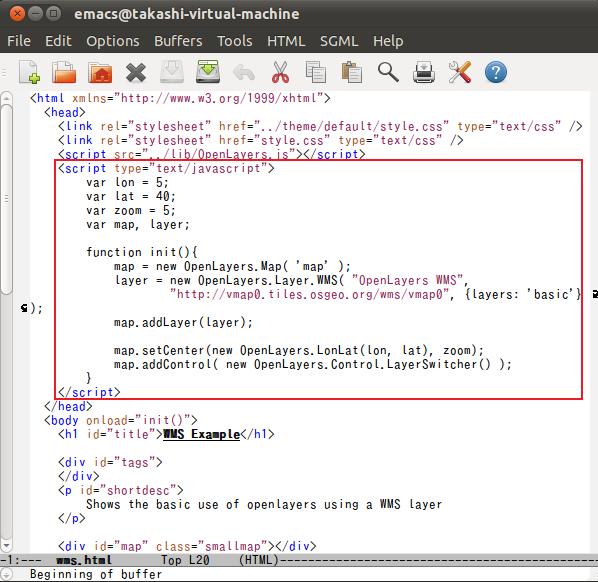Click the scrollbar up arrow

[x=6, y=98]
